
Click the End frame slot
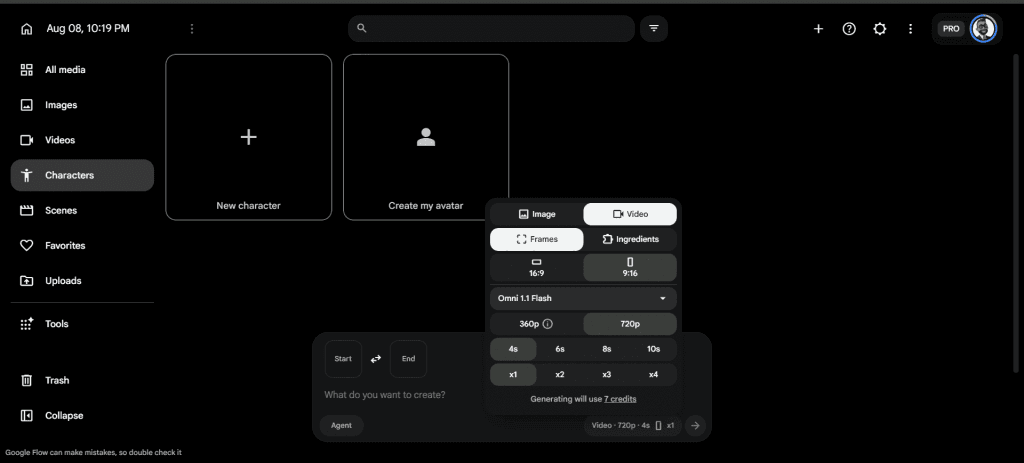pyautogui.click(x=408, y=359)
